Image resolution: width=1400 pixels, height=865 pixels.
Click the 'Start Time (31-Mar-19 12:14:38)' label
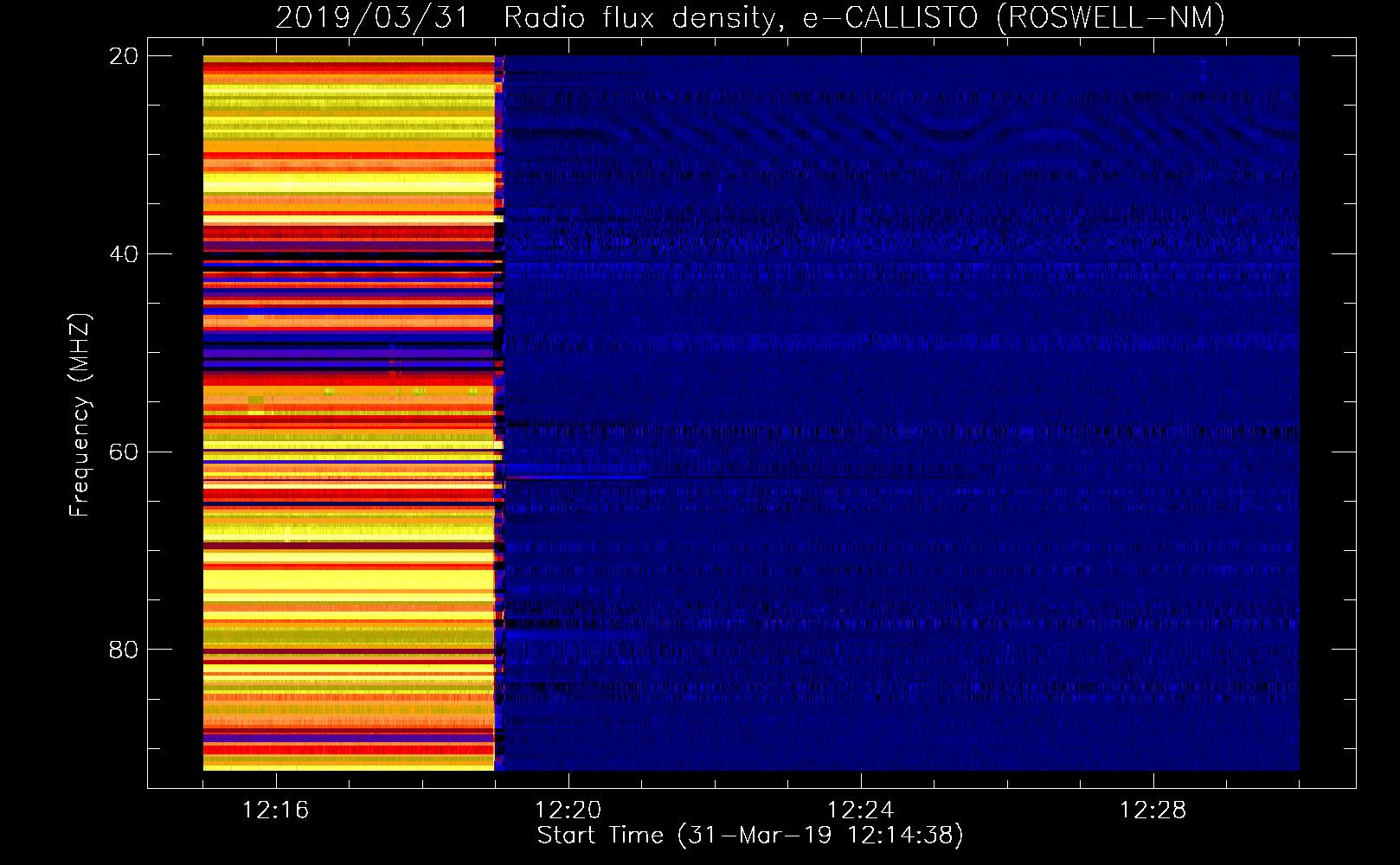750,835
